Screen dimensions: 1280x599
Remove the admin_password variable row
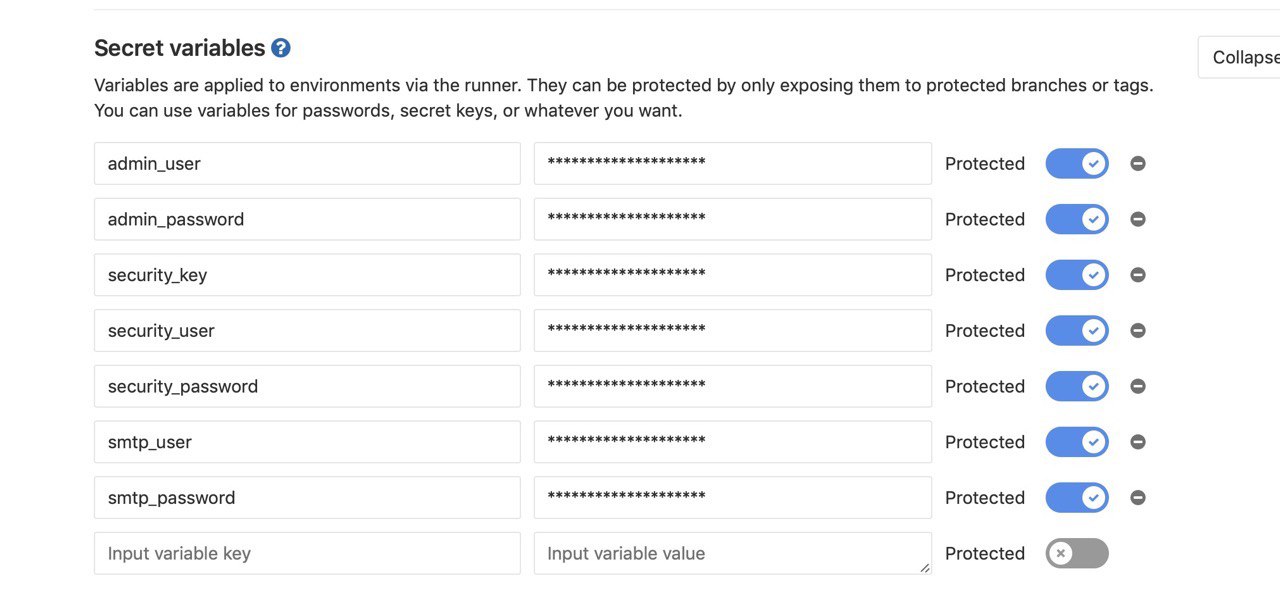pyautogui.click(x=1138, y=219)
